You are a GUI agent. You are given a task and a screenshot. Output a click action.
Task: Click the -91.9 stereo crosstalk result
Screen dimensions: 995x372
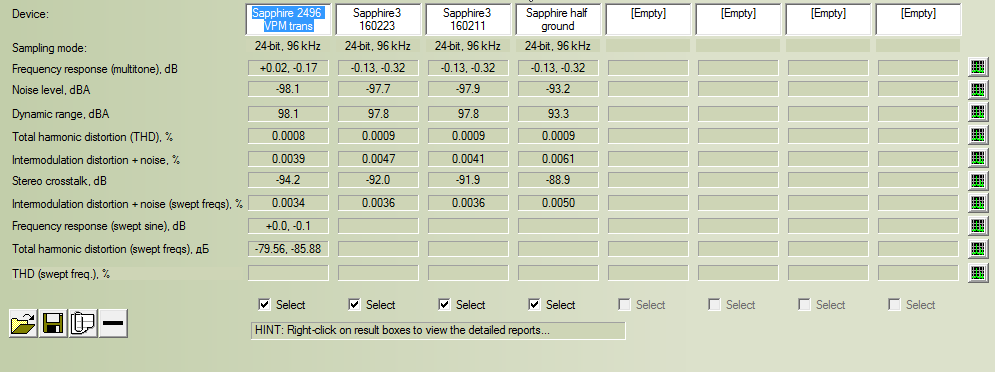(468, 180)
